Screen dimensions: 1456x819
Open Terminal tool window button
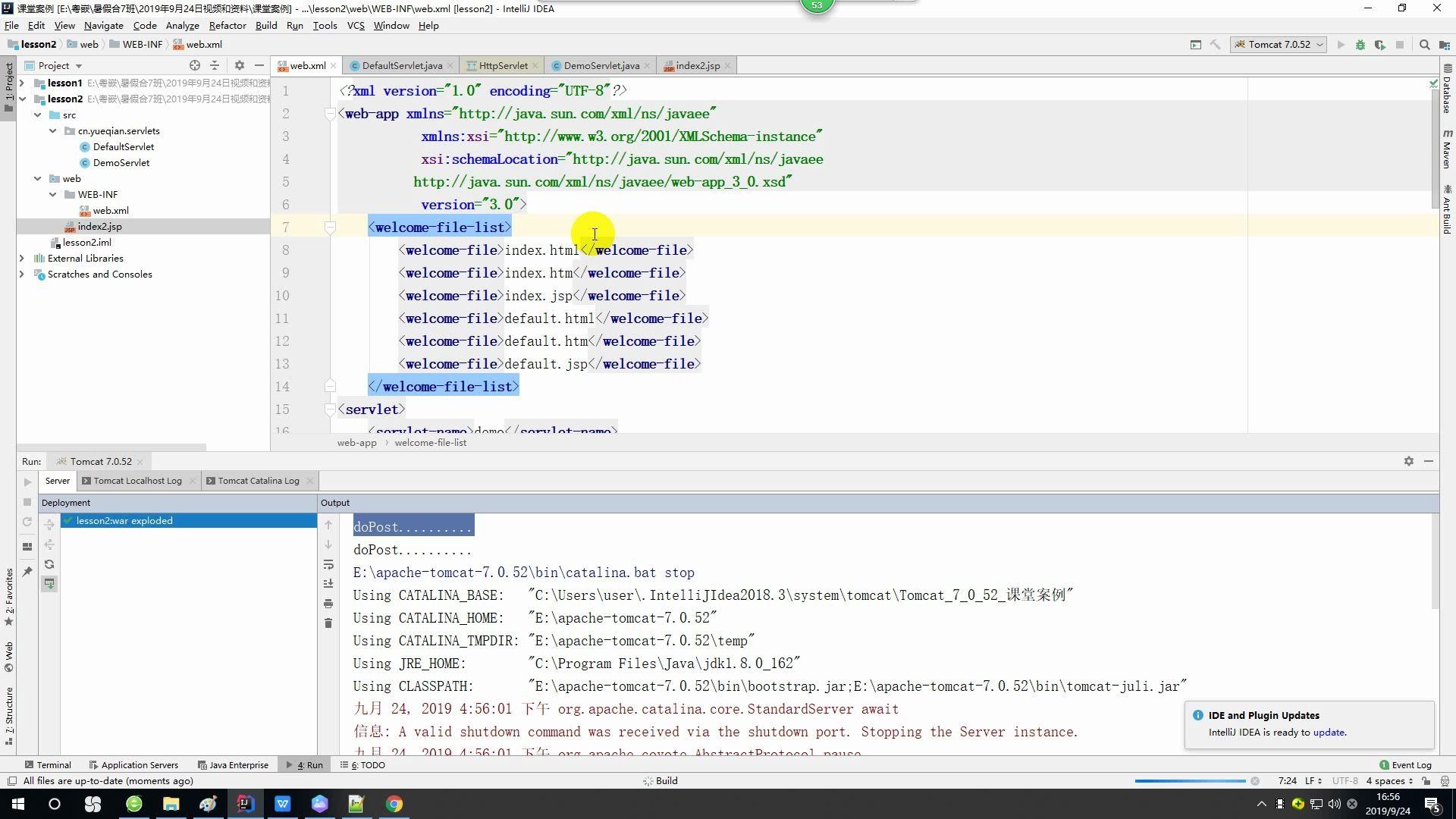[48, 765]
